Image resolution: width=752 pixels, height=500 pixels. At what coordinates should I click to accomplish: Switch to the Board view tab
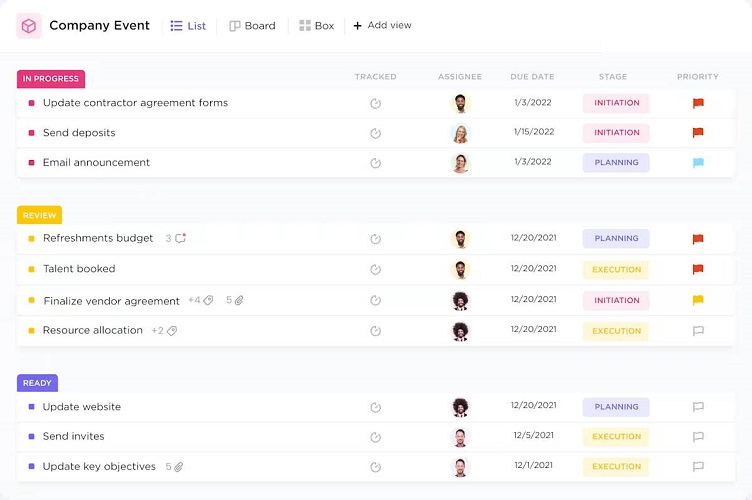[x=252, y=26]
